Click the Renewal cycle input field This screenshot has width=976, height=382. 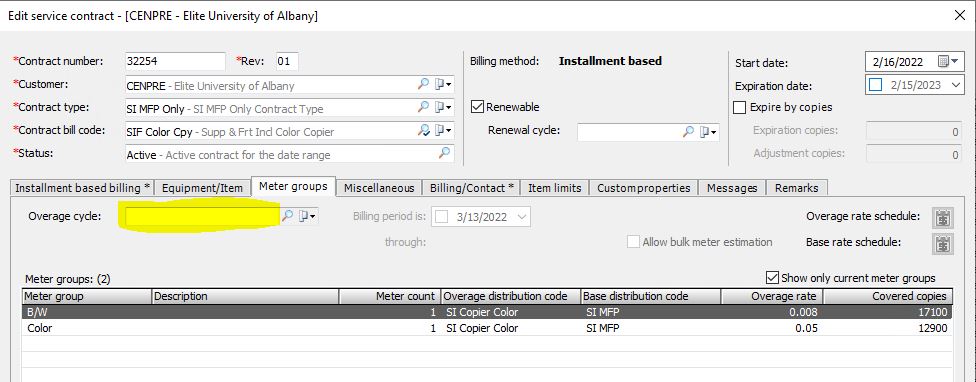[629, 132]
